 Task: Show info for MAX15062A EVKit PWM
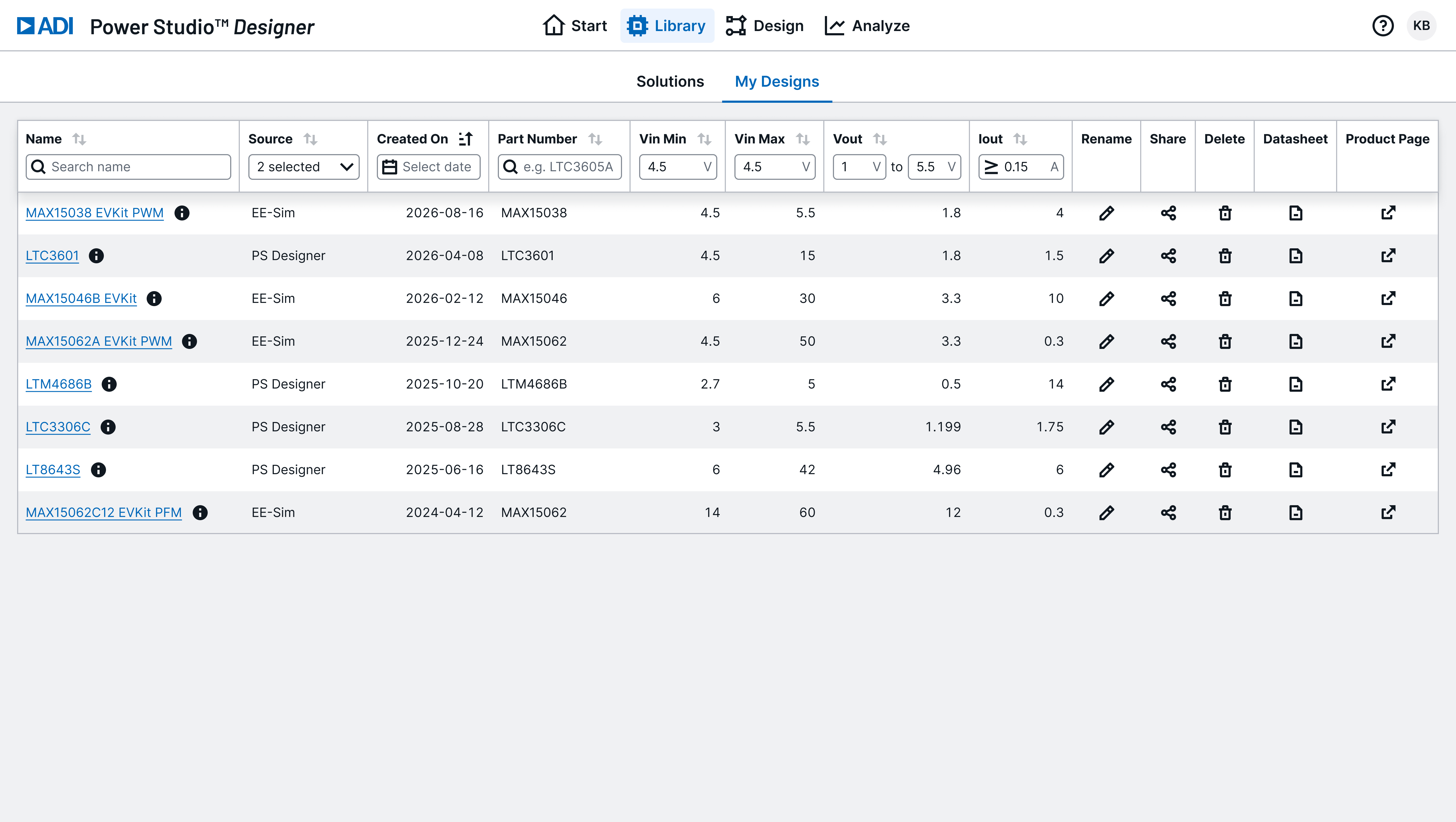click(189, 341)
